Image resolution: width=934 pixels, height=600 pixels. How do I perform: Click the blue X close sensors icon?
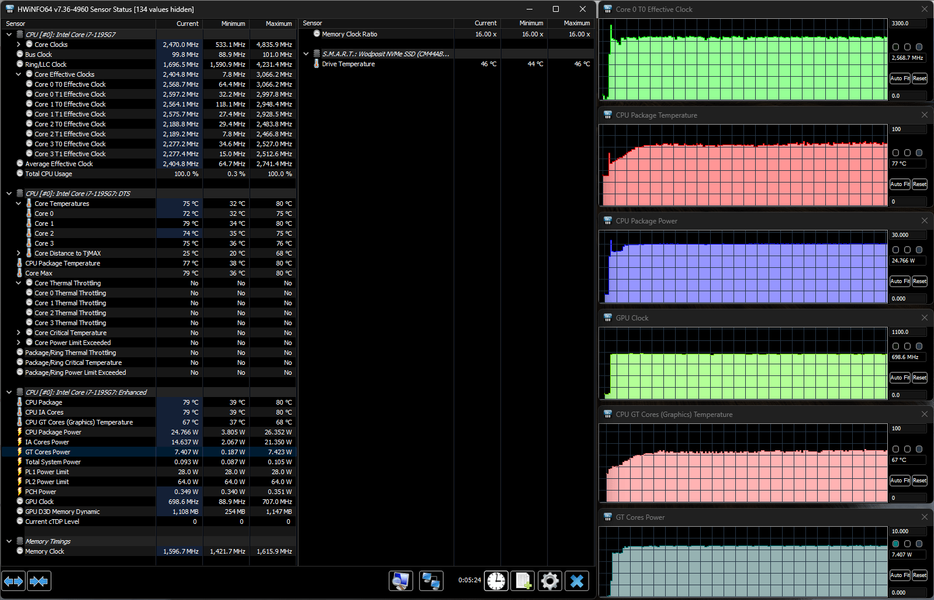coord(577,580)
